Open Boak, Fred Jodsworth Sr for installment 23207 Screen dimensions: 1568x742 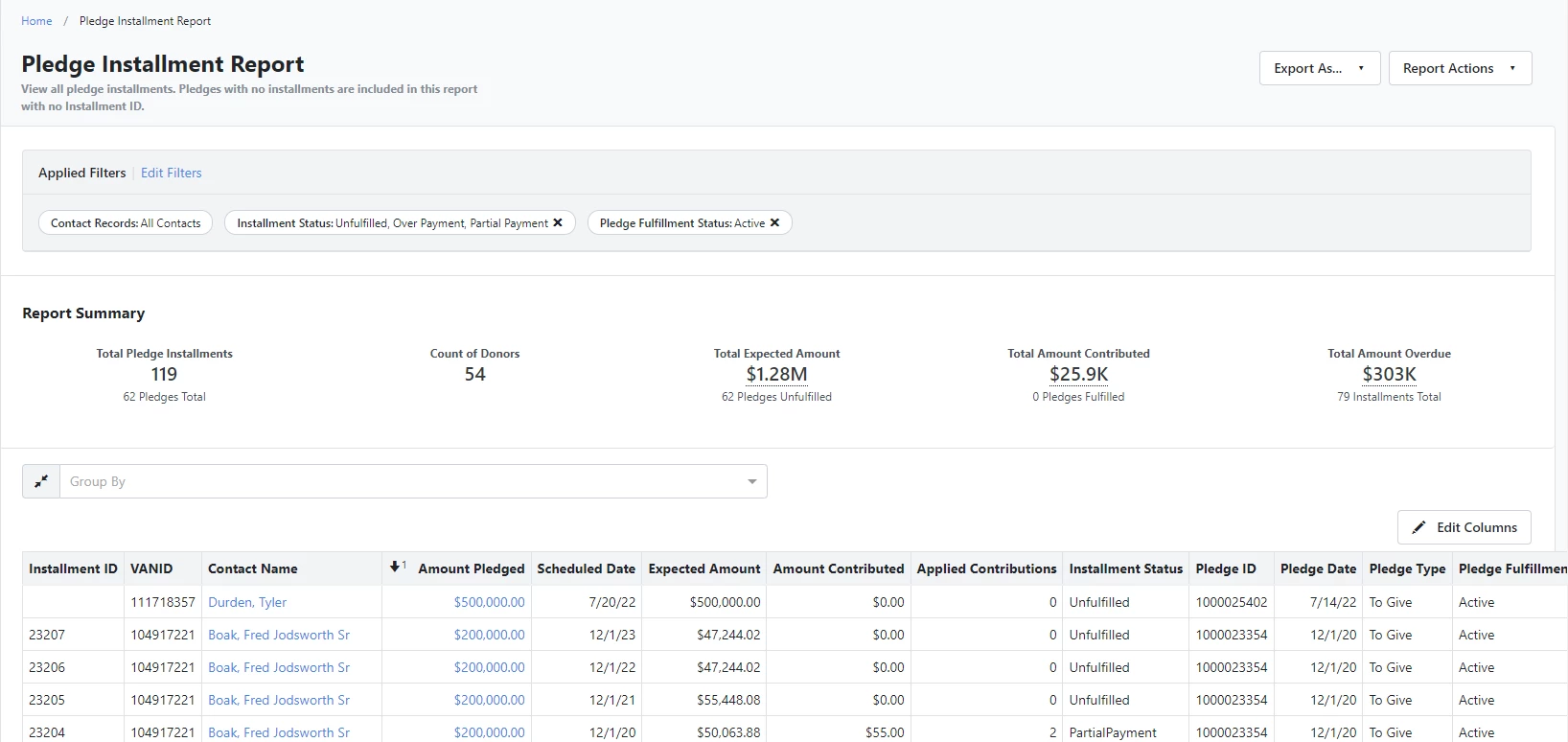coord(279,635)
